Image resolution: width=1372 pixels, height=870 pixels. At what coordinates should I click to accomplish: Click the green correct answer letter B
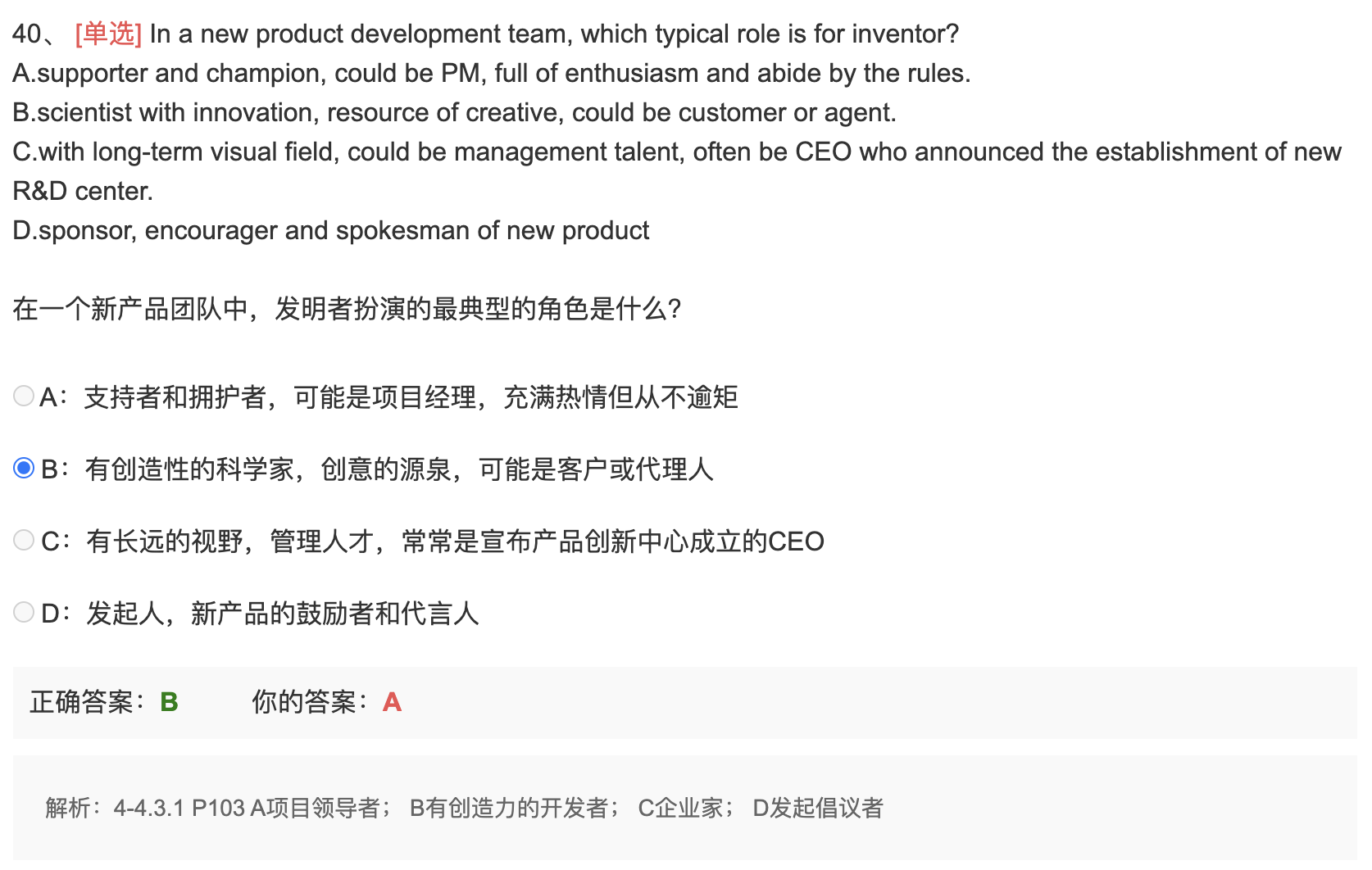[x=169, y=703]
